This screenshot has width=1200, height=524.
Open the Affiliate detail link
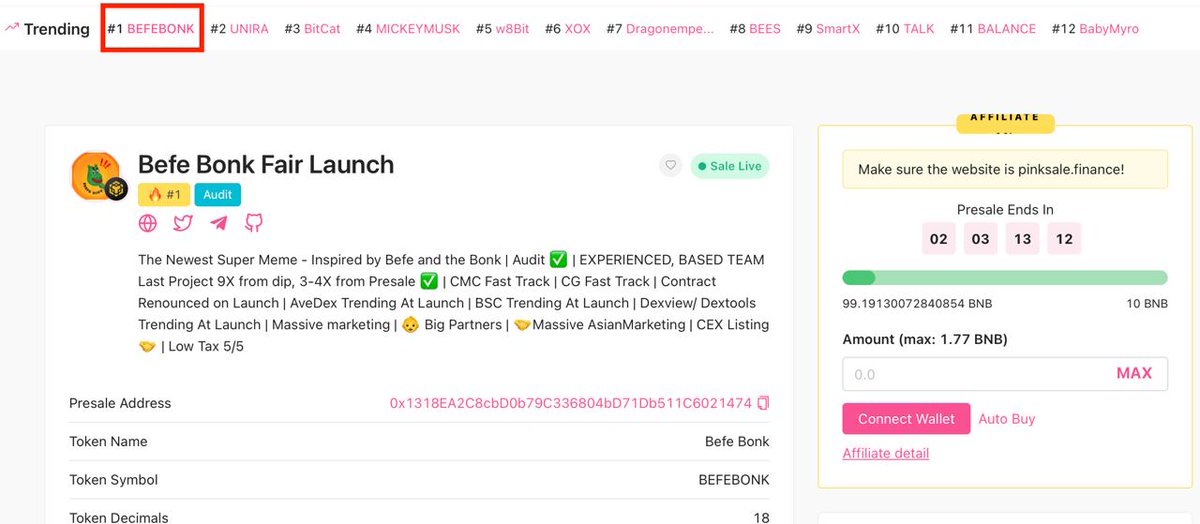coord(885,453)
